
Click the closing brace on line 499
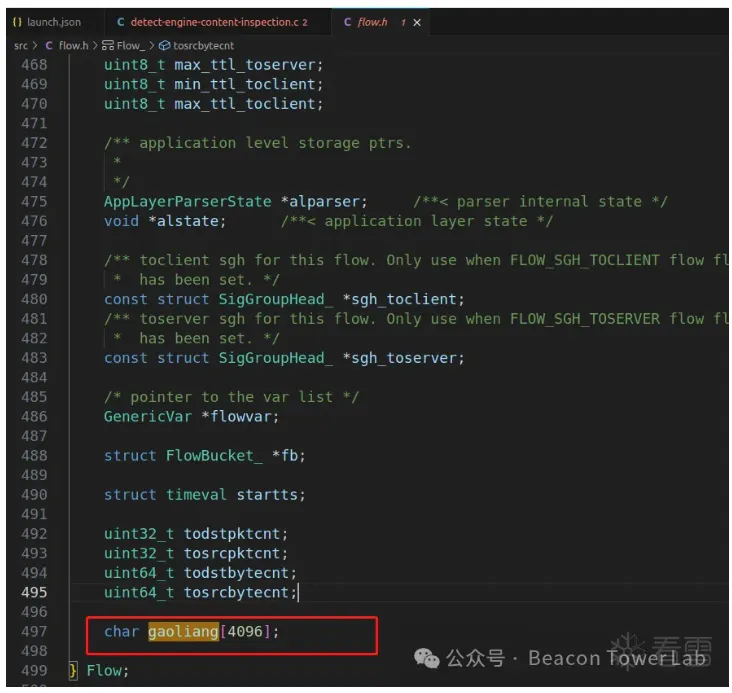[x=73, y=671]
